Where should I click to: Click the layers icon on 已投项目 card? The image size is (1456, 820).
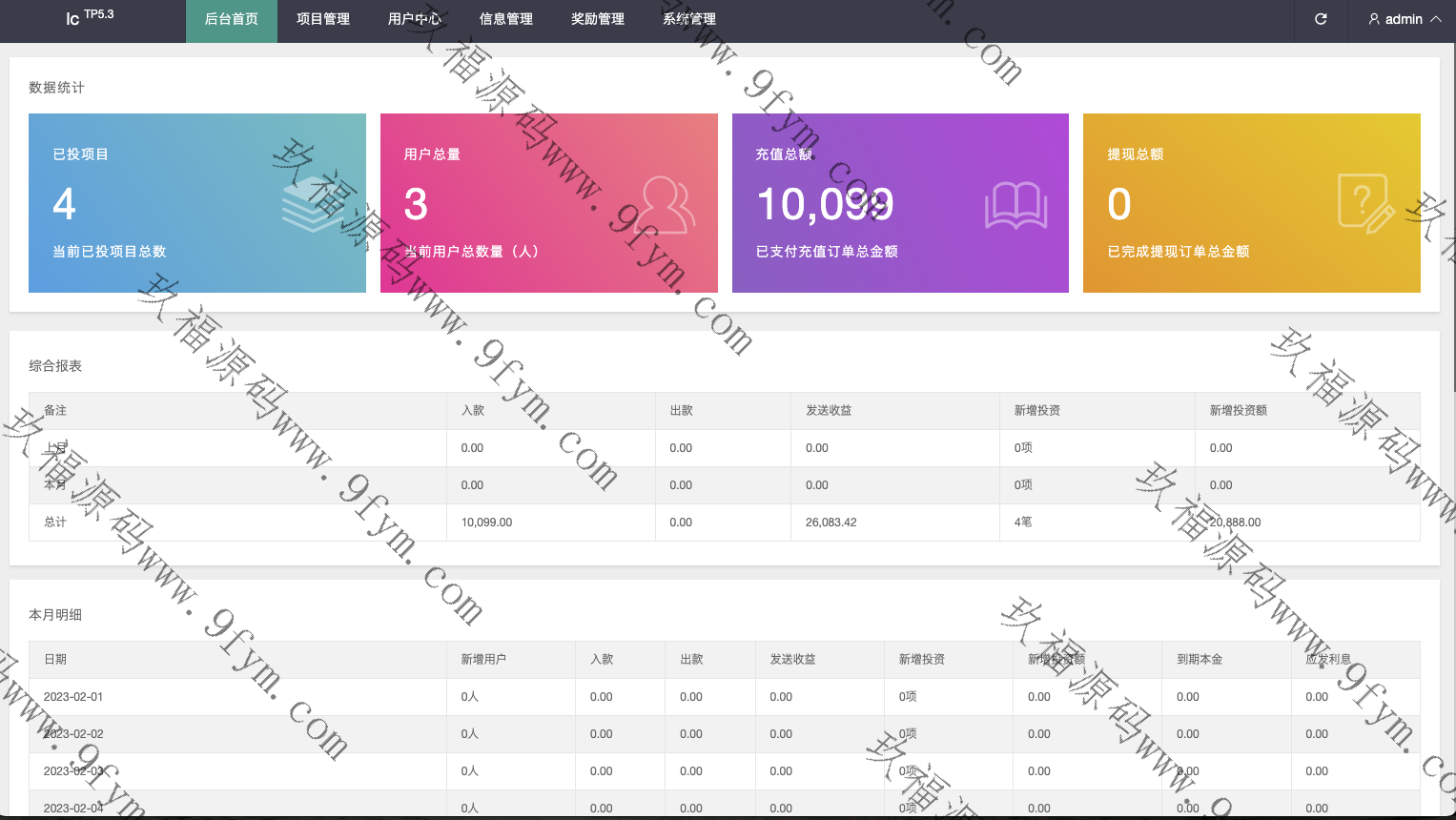click(x=313, y=204)
